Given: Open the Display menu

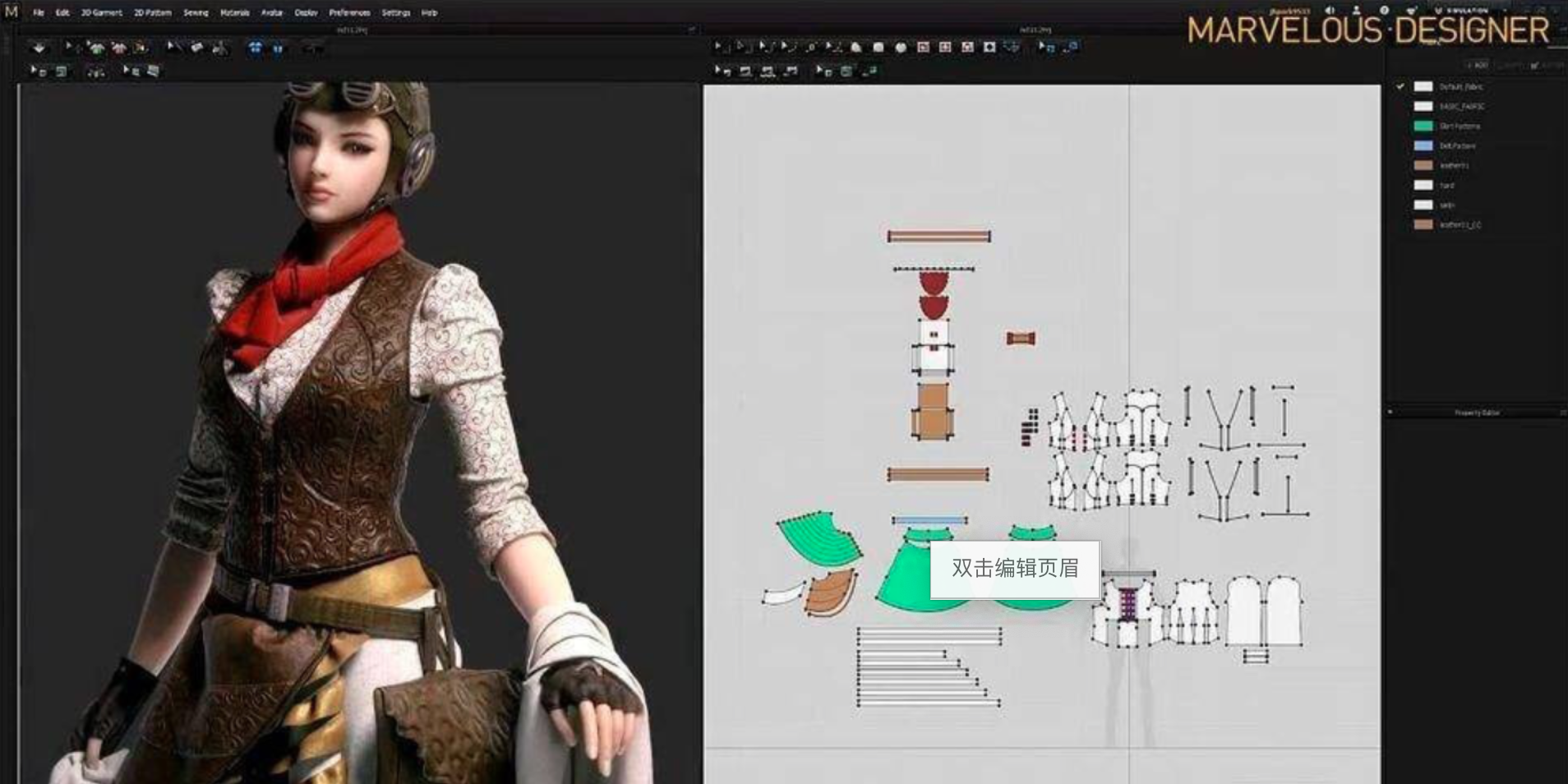Looking at the screenshot, I should [x=306, y=12].
